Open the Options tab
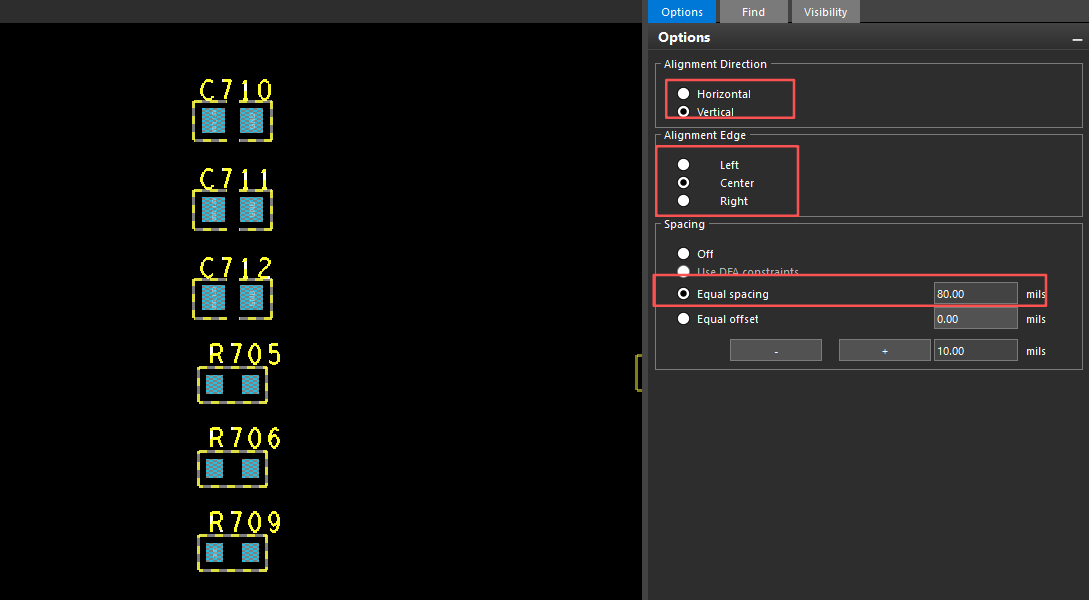This screenshot has width=1089, height=600. point(682,12)
